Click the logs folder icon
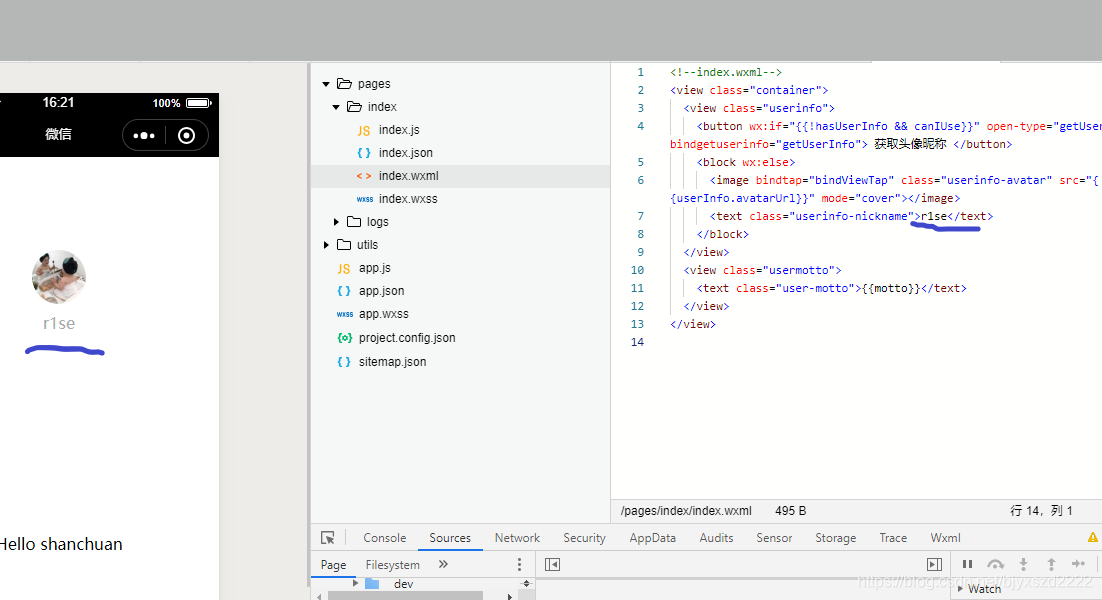The width and height of the screenshot is (1102, 600). click(x=354, y=221)
